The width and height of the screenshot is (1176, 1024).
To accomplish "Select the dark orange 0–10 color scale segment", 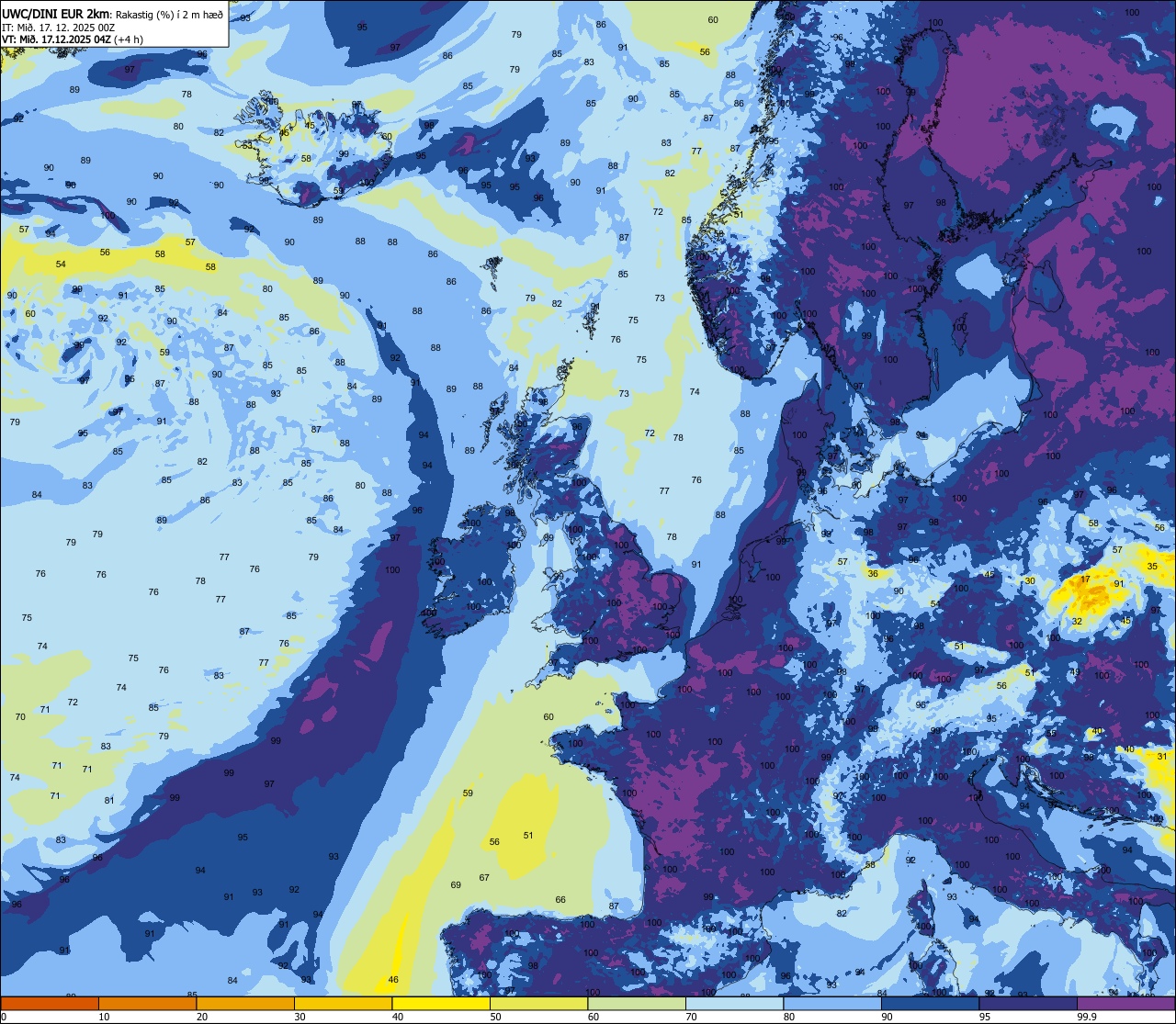I will coord(50,1003).
